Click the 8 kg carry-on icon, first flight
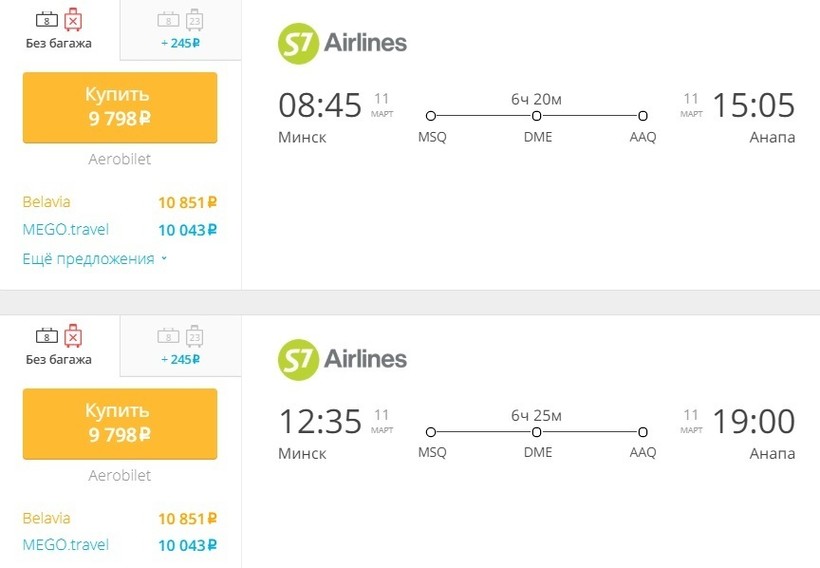 (46, 19)
